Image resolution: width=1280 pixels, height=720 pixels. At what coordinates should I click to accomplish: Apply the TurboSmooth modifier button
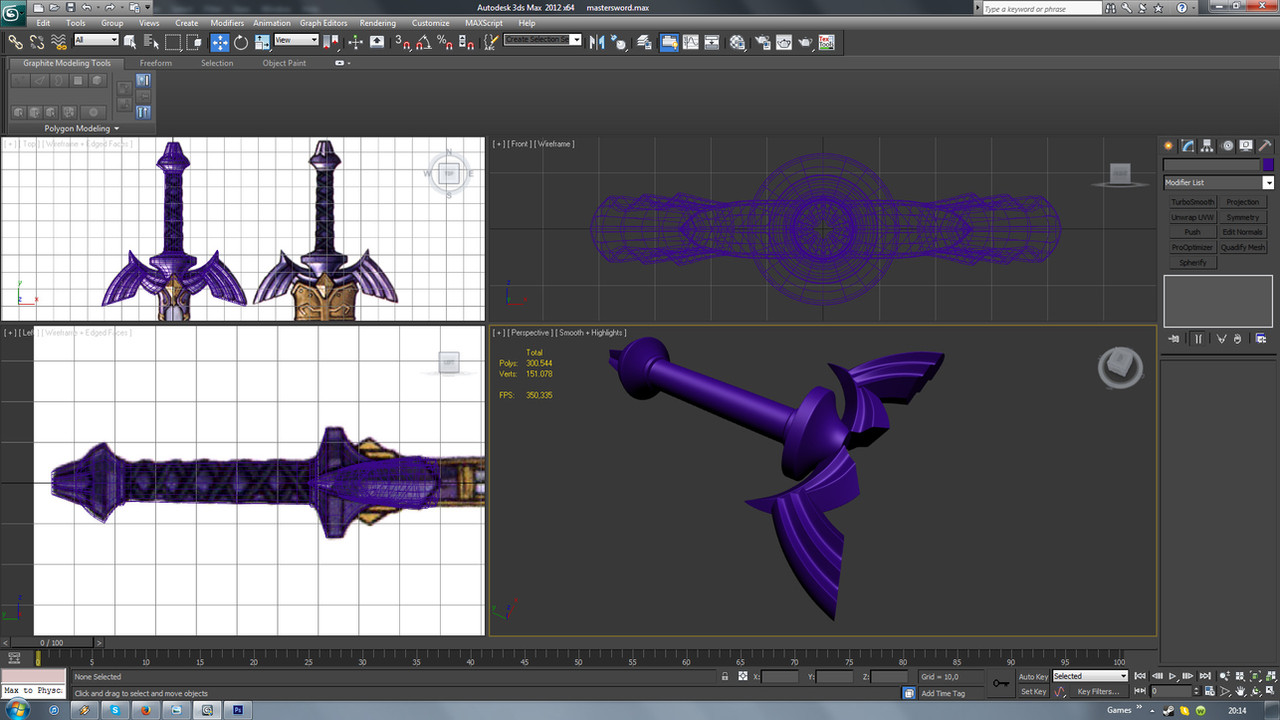[x=1192, y=202]
